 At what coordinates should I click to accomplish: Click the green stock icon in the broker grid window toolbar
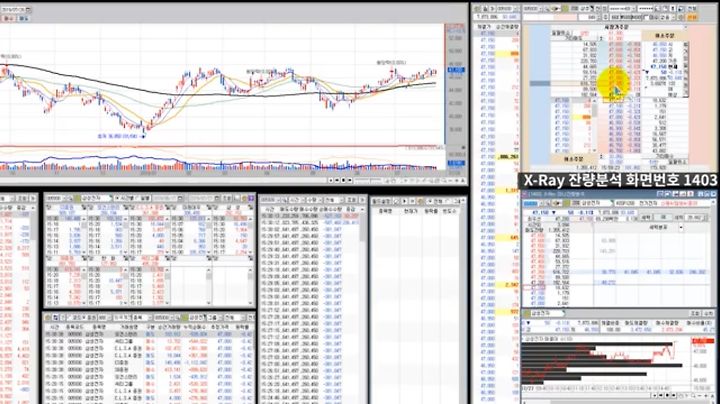78,198
